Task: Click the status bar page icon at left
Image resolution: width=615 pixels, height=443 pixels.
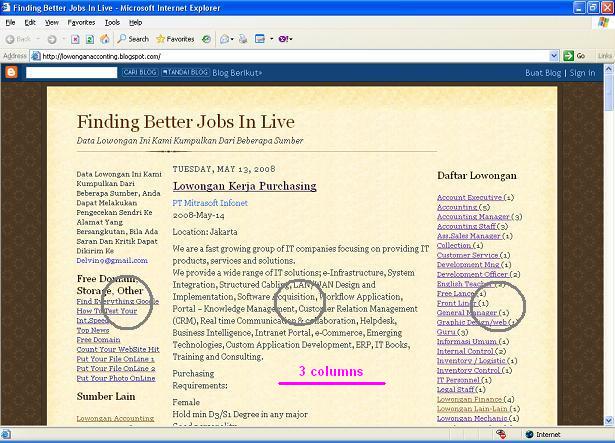Action: click(6, 434)
